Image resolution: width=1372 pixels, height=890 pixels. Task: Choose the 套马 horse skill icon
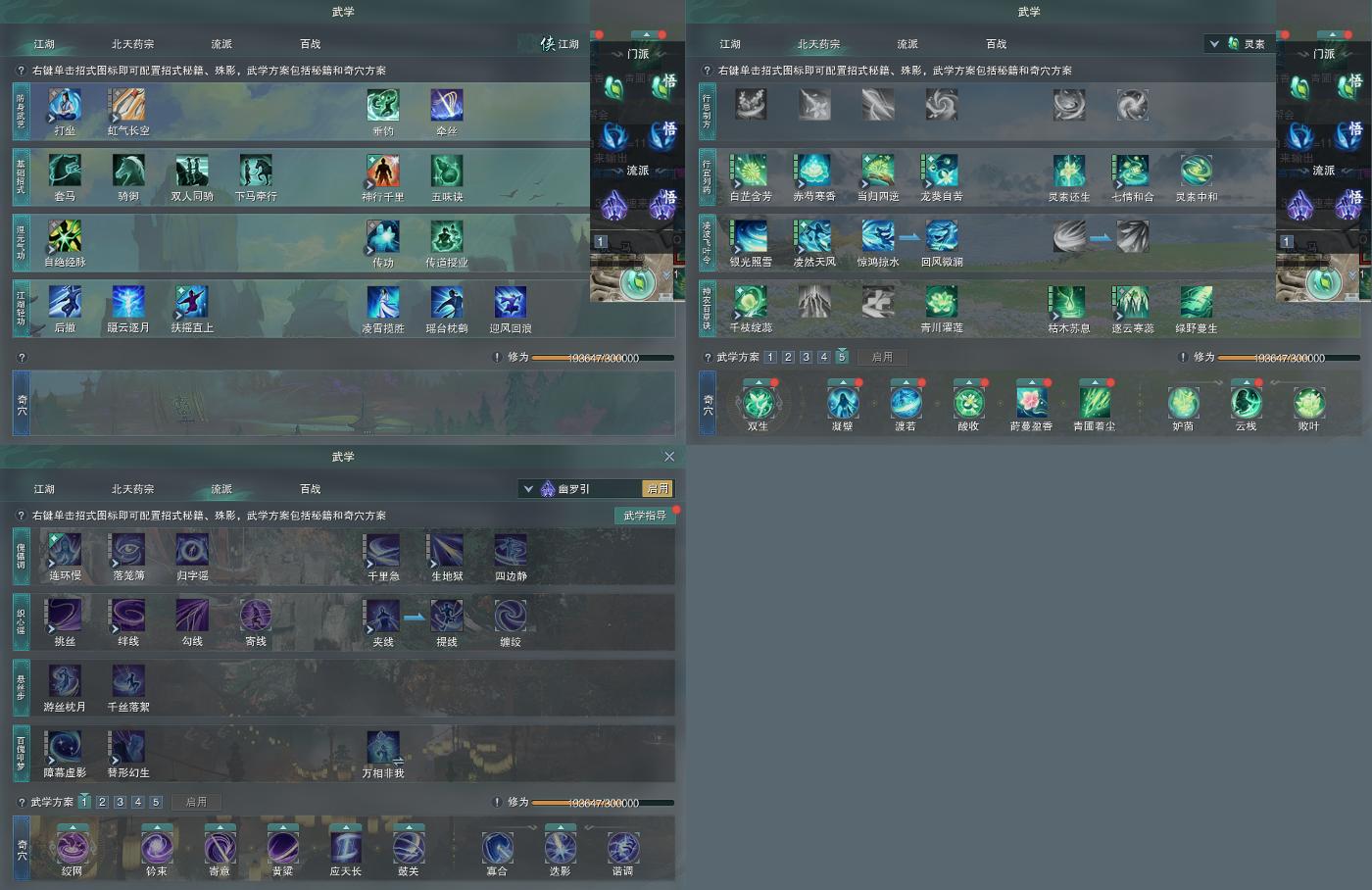click(65, 171)
